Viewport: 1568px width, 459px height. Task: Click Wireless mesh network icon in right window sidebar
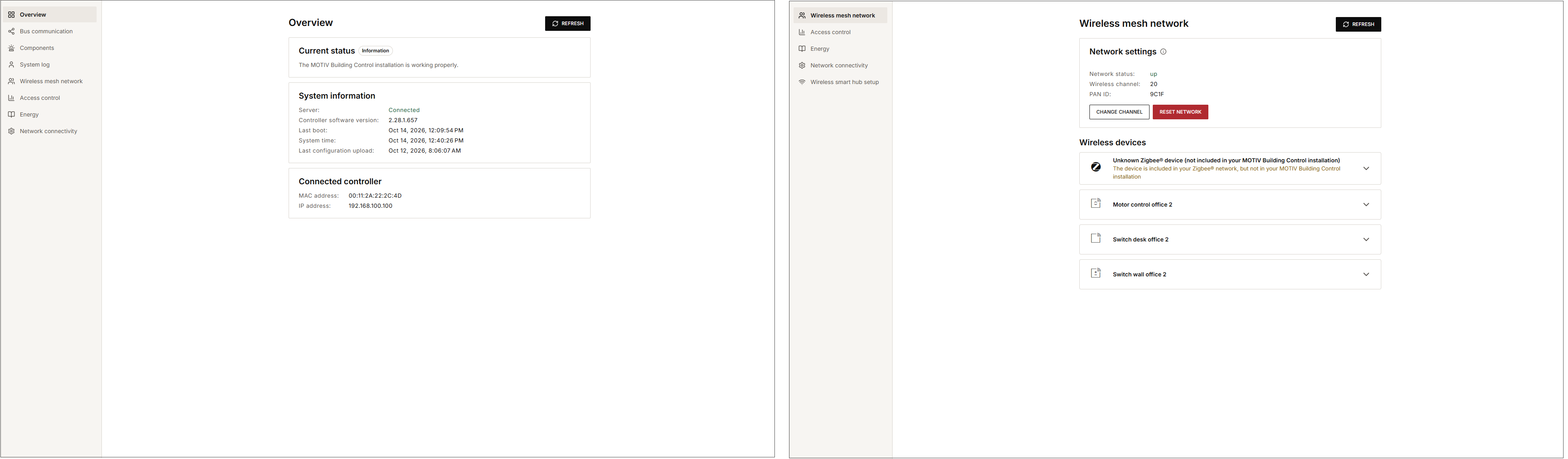click(802, 15)
